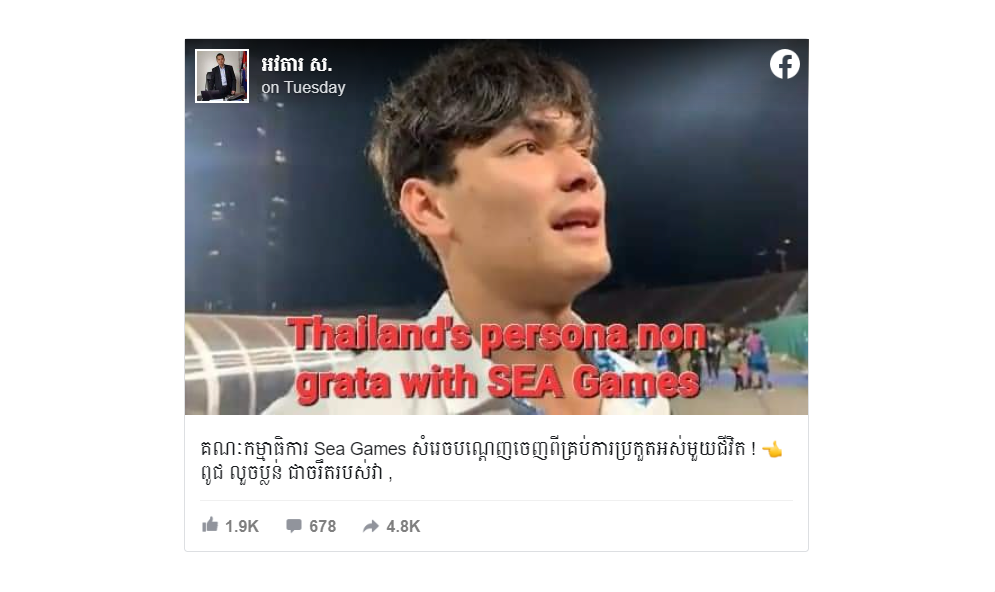This screenshot has width=995, height=592.
Task: Click the second line of Khmer caption
Action: coord(296,473)
